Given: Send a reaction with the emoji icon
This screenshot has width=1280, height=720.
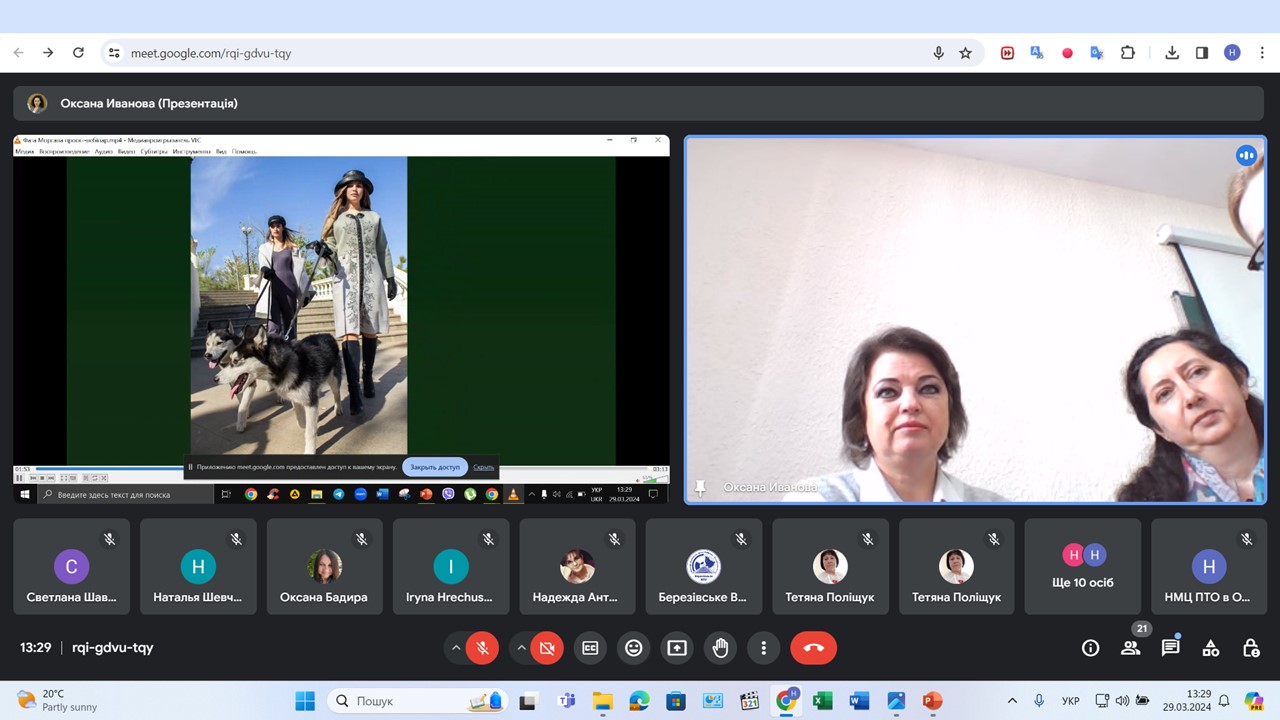Looking at the screenshot, I should click(x=633, y=648).
